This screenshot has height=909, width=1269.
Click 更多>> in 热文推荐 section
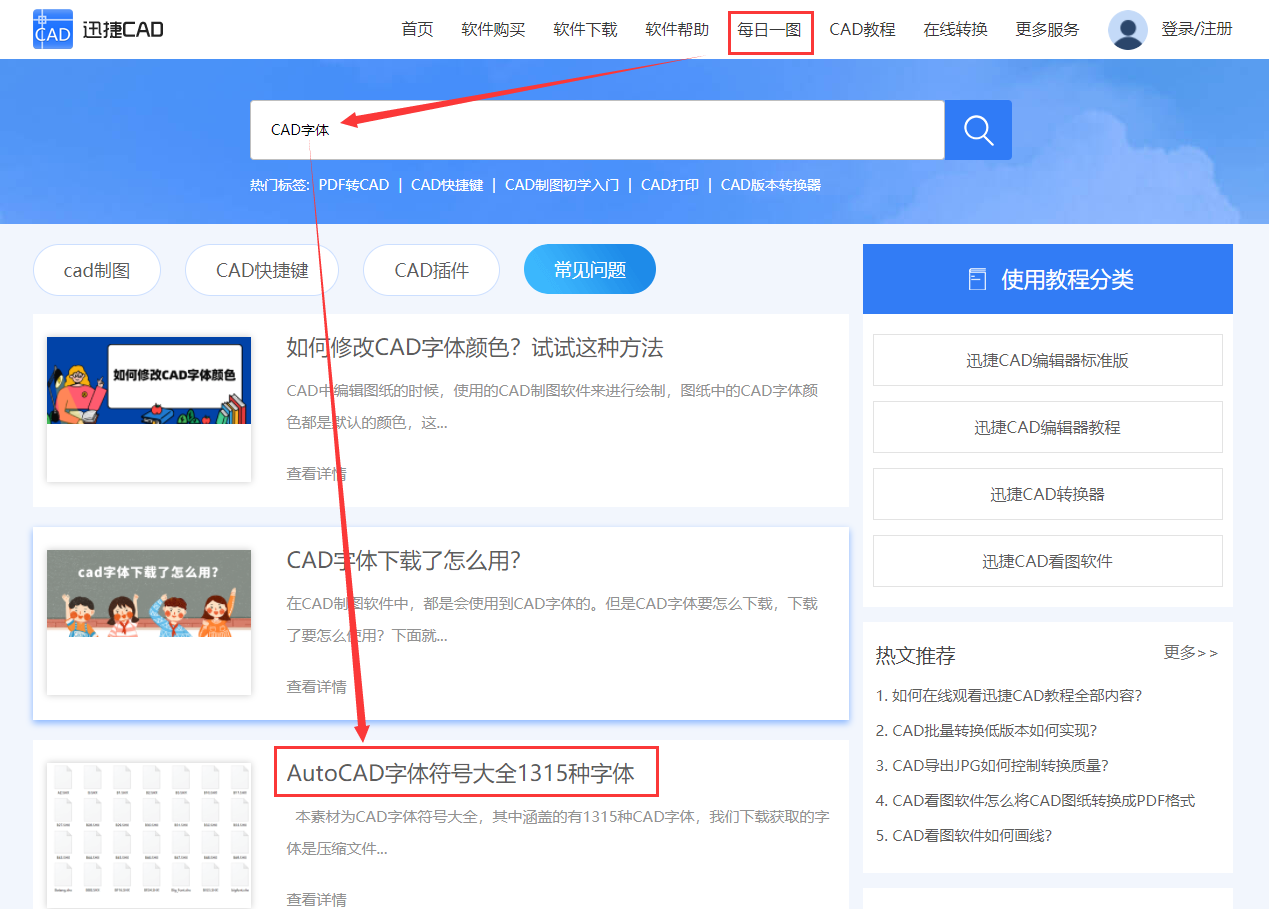(x=1191, y=653)
